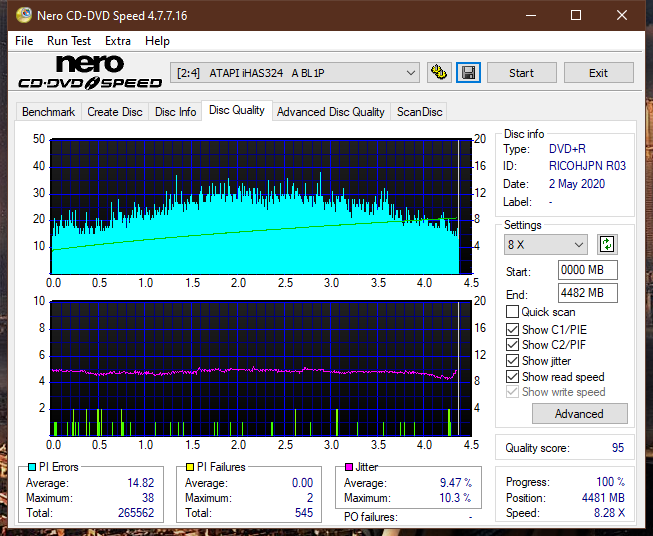The width and height of the screenshot is (653, 536).
Task: Click the Show write speed checkbox
Action: pos(512,392)
